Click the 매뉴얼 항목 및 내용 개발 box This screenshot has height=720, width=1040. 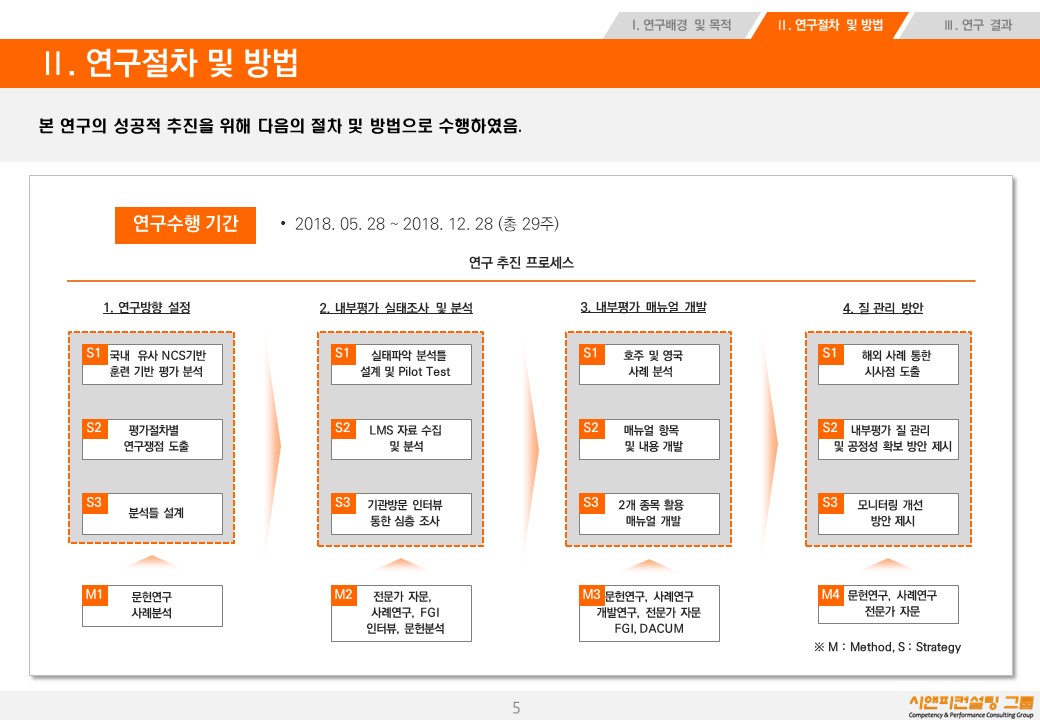click(649, 439)
